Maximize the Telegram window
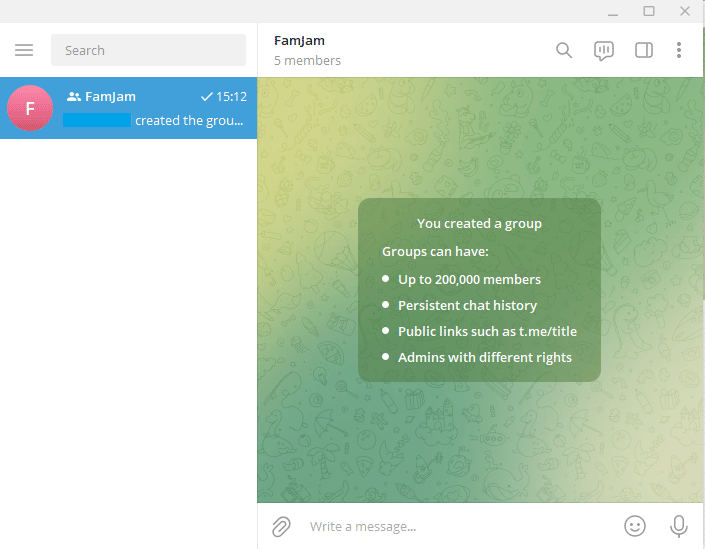 pos(649,11)
